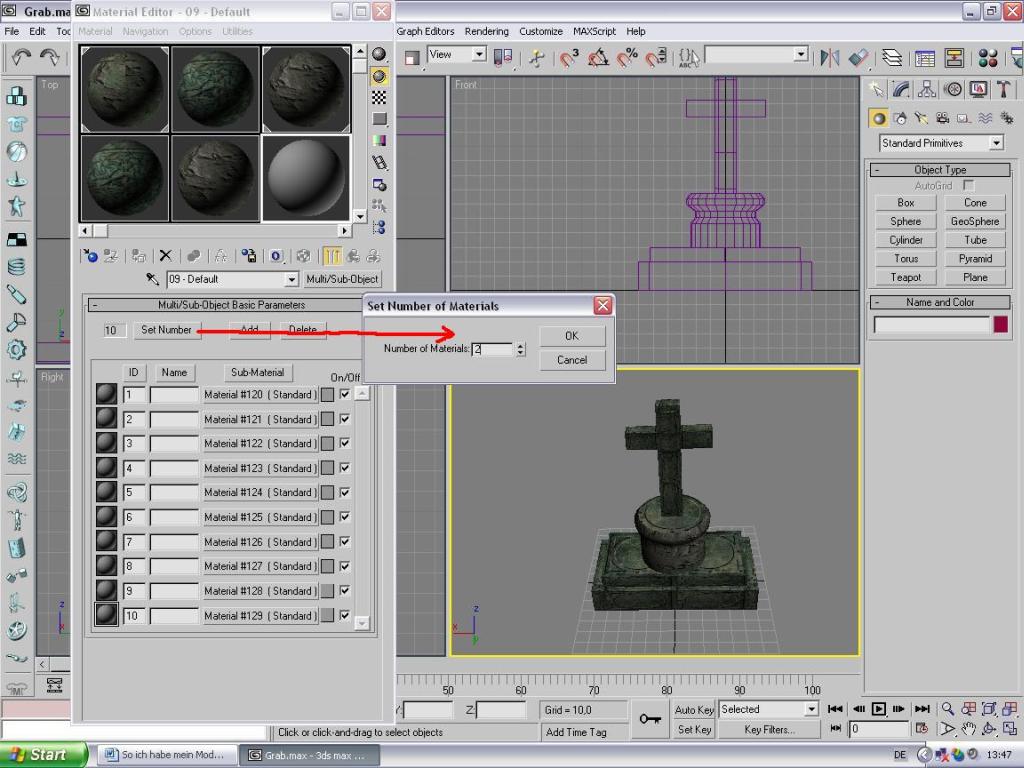This screenshot has width=1024, height=768.
Task: Open the Help menu
Action: click(635, 31)
